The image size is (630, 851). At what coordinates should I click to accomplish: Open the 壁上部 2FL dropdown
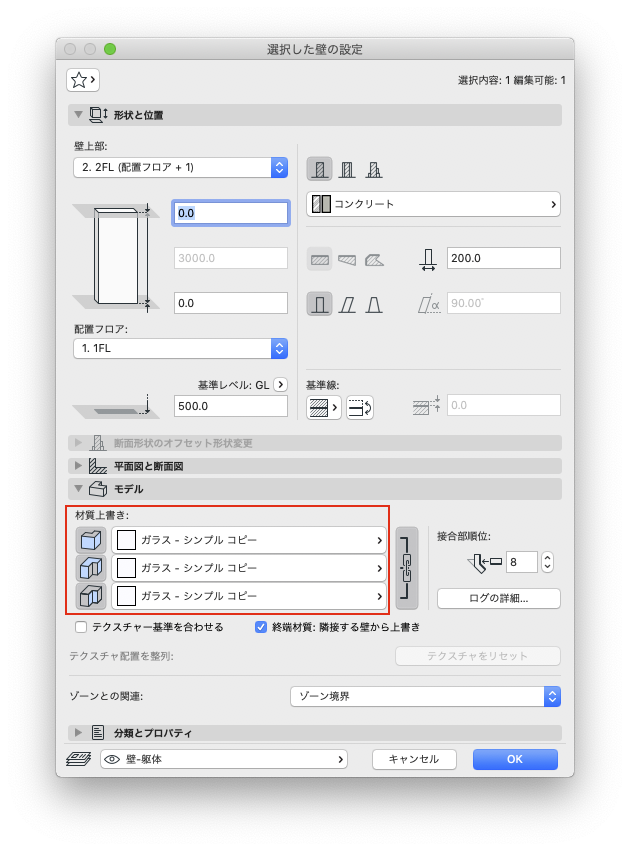coord(181,168)
